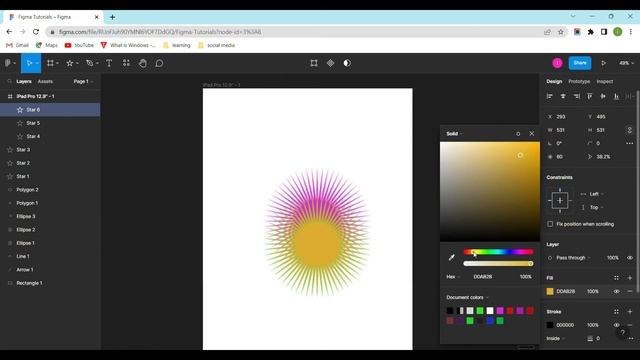640x360 pixels.
Task: Select Star 5 layer
Action: 50,123
